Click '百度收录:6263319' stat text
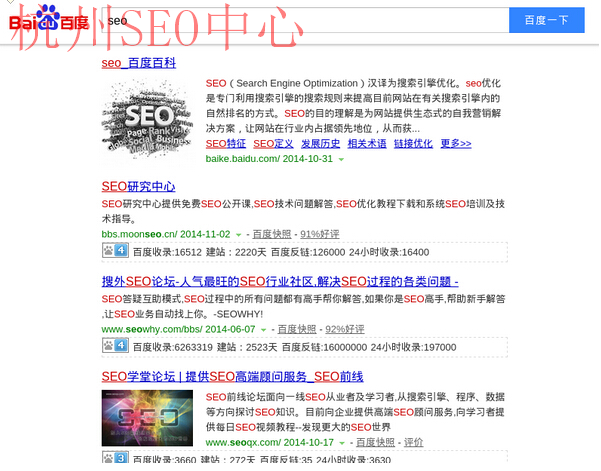601x471 pixels. click(x=173, y=348)
